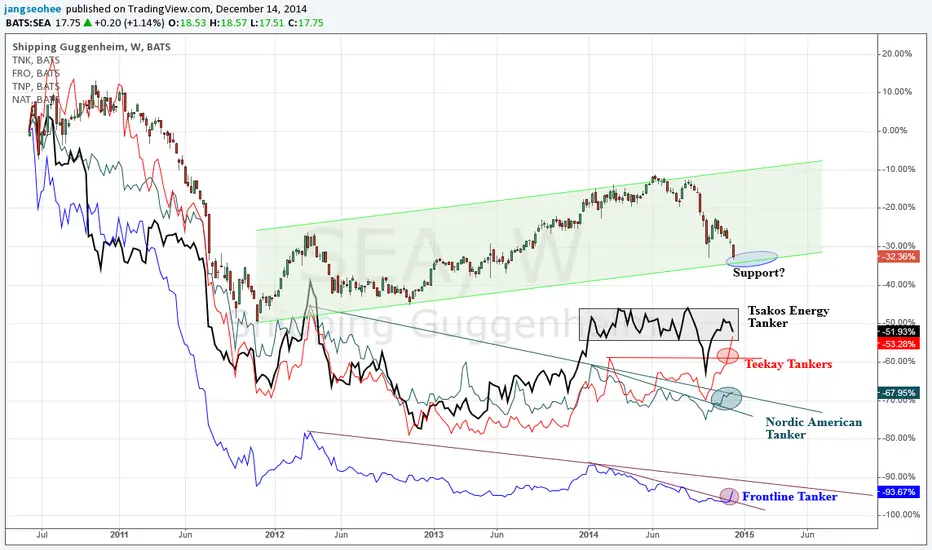Click the purple Frontline circle marker

click(729, 495)
